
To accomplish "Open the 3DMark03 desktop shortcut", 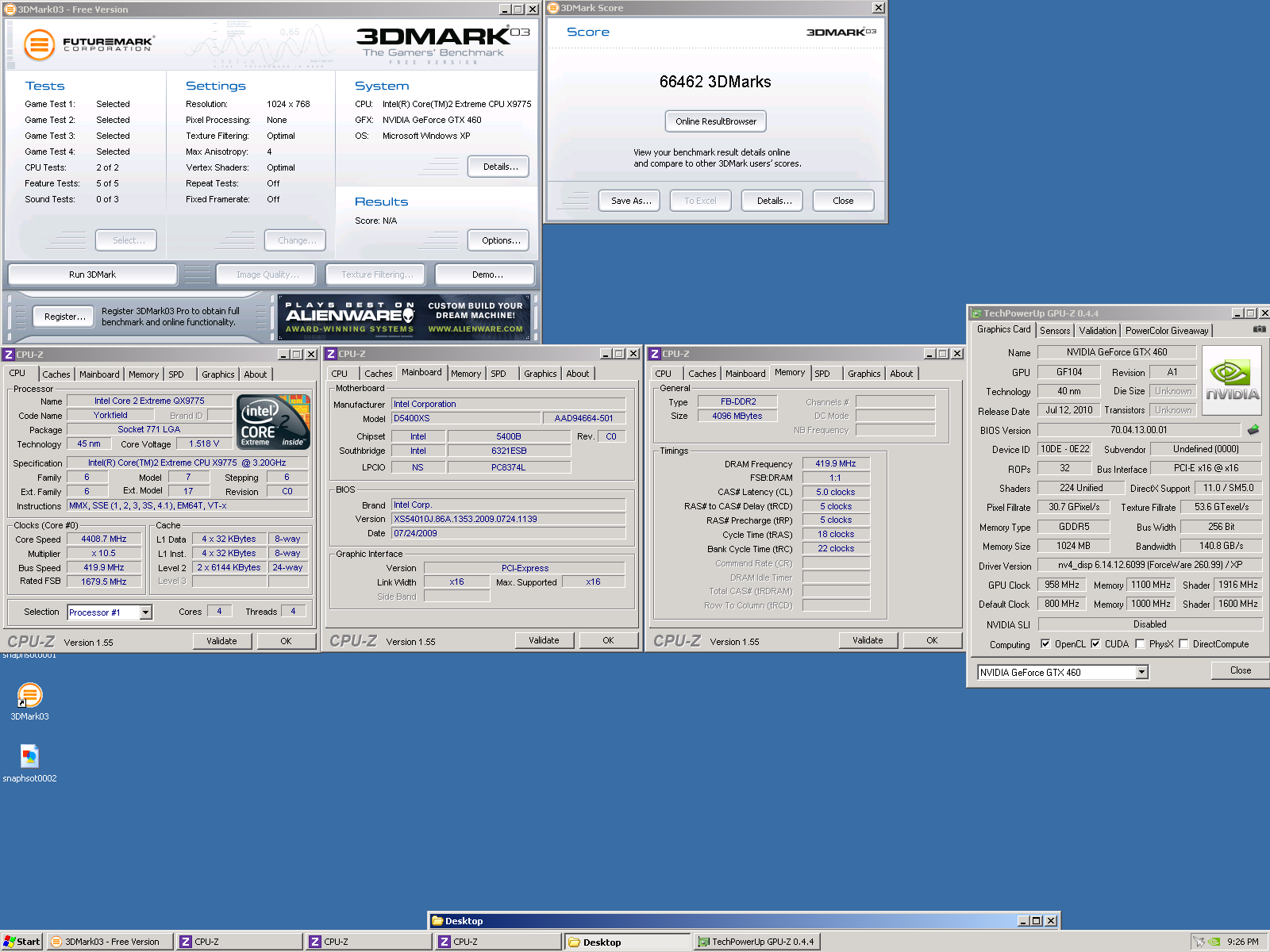I will coord(29,702).
